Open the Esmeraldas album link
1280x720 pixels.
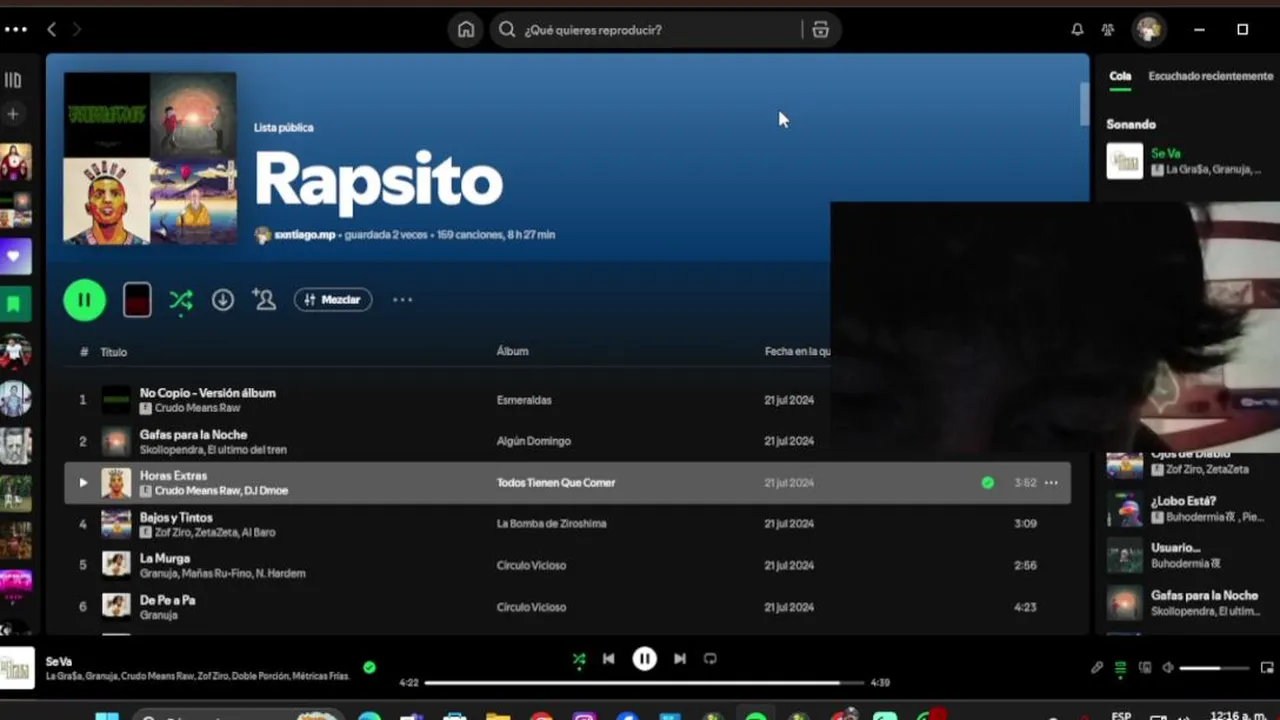click(524, 400)
